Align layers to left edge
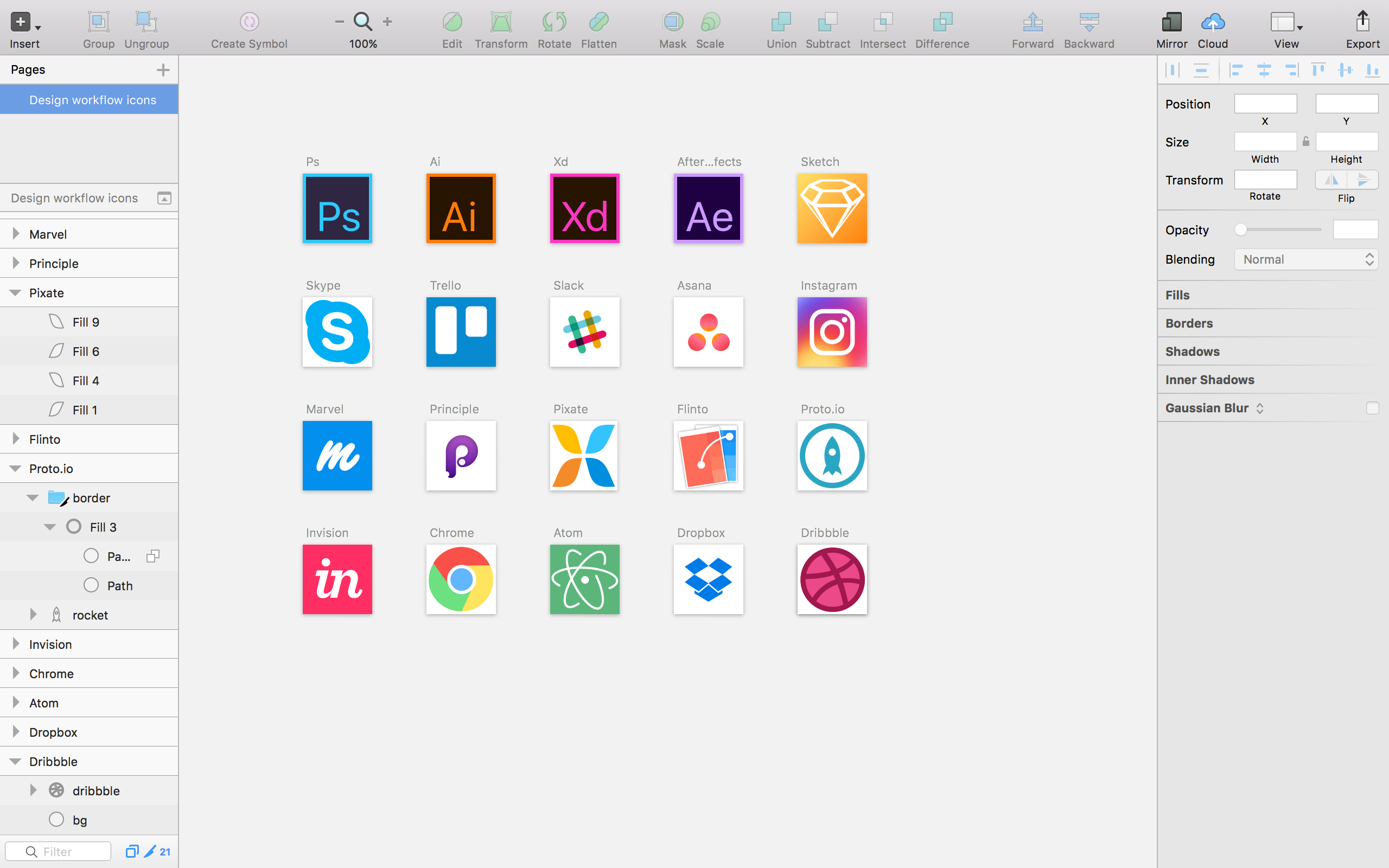The height and width of the screenshot is (868, 1389). point(1236,70)
